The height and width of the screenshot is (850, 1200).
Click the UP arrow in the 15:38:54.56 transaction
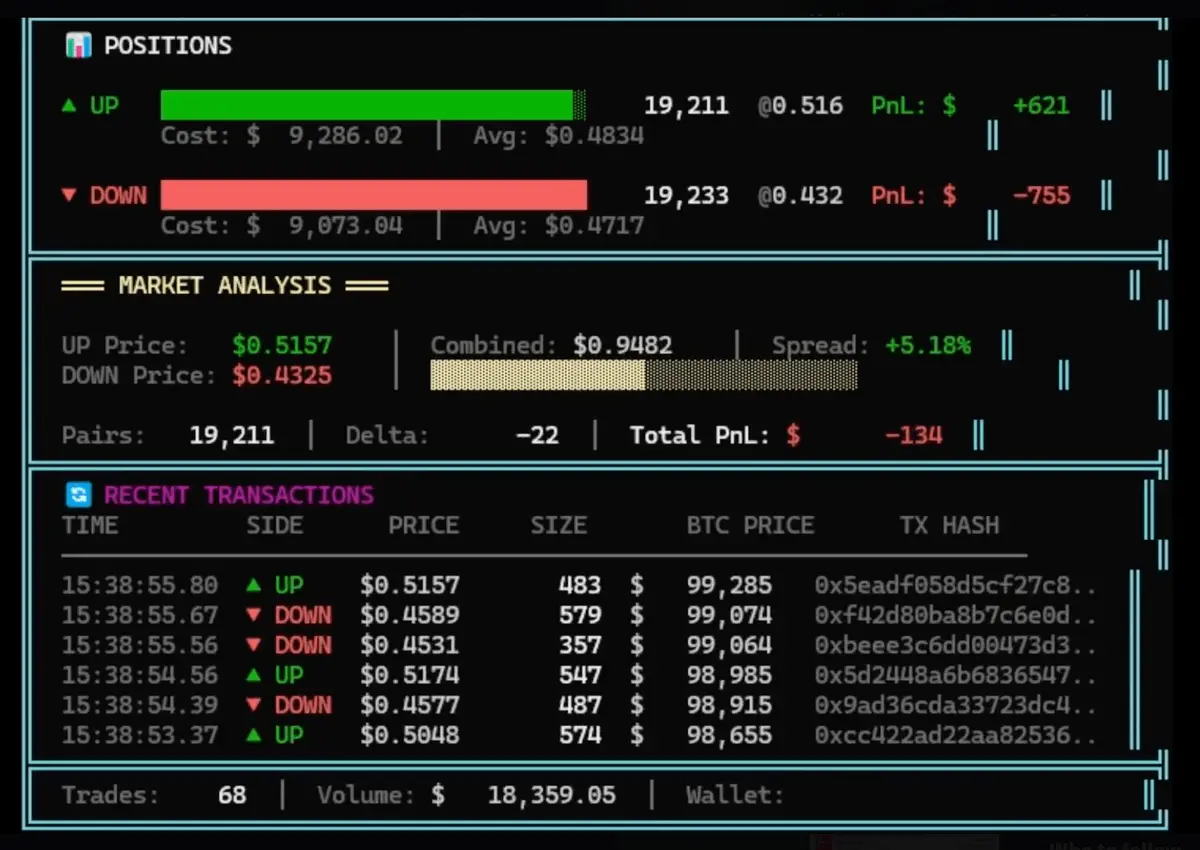click(254, 674)
